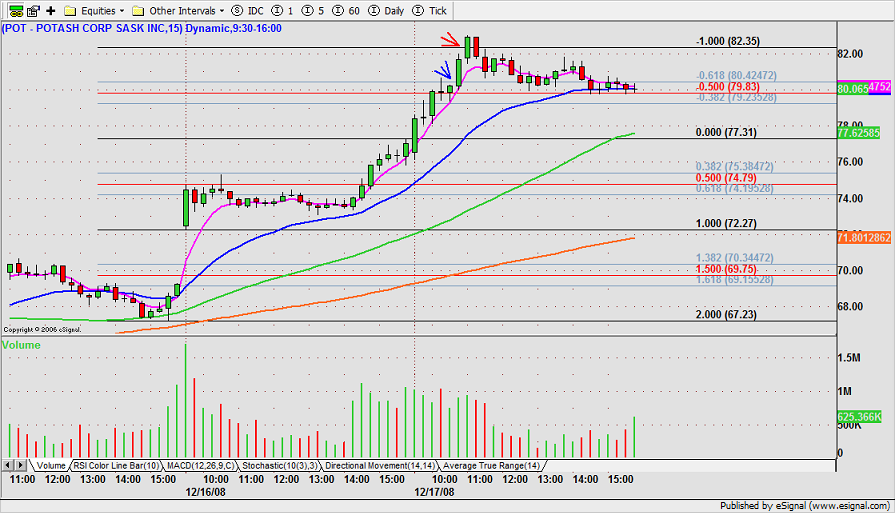Click the 1.382 (70.34472) Fibonacci label
This screenshot has width=895, height=513.
735,257
